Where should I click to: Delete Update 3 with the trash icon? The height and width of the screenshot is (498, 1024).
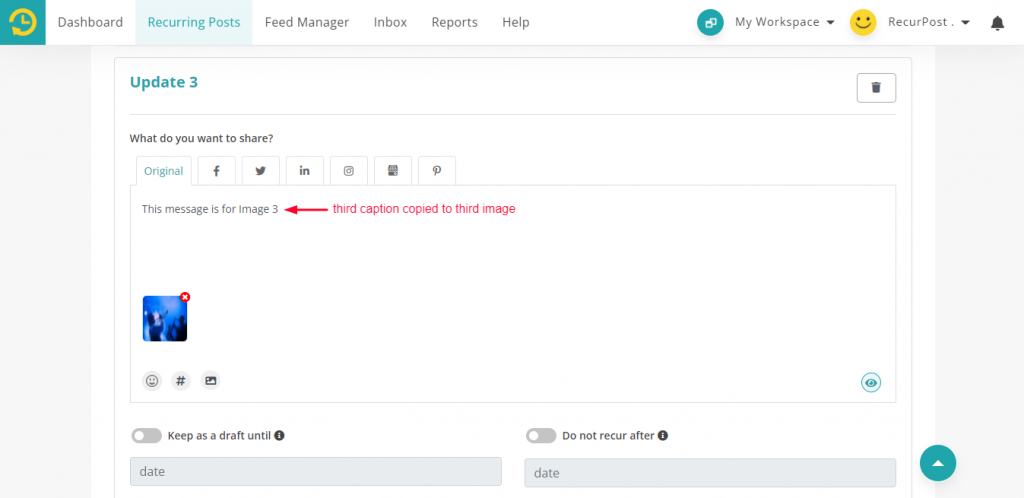(x=876, y=88)
